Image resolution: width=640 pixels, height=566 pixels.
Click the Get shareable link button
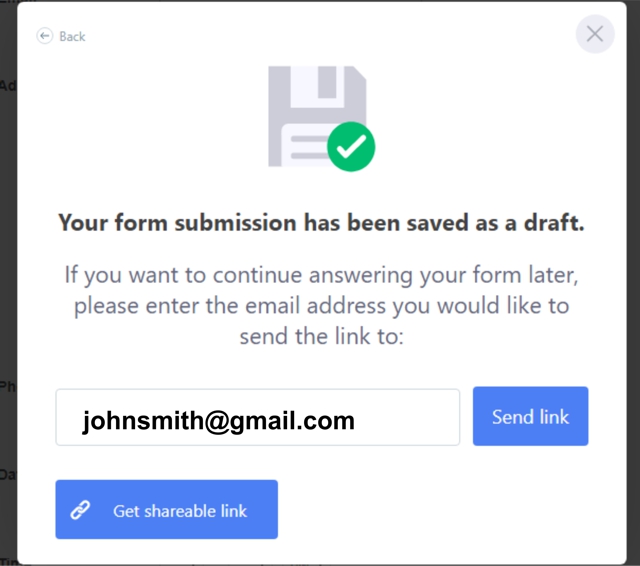pos(166,510)
